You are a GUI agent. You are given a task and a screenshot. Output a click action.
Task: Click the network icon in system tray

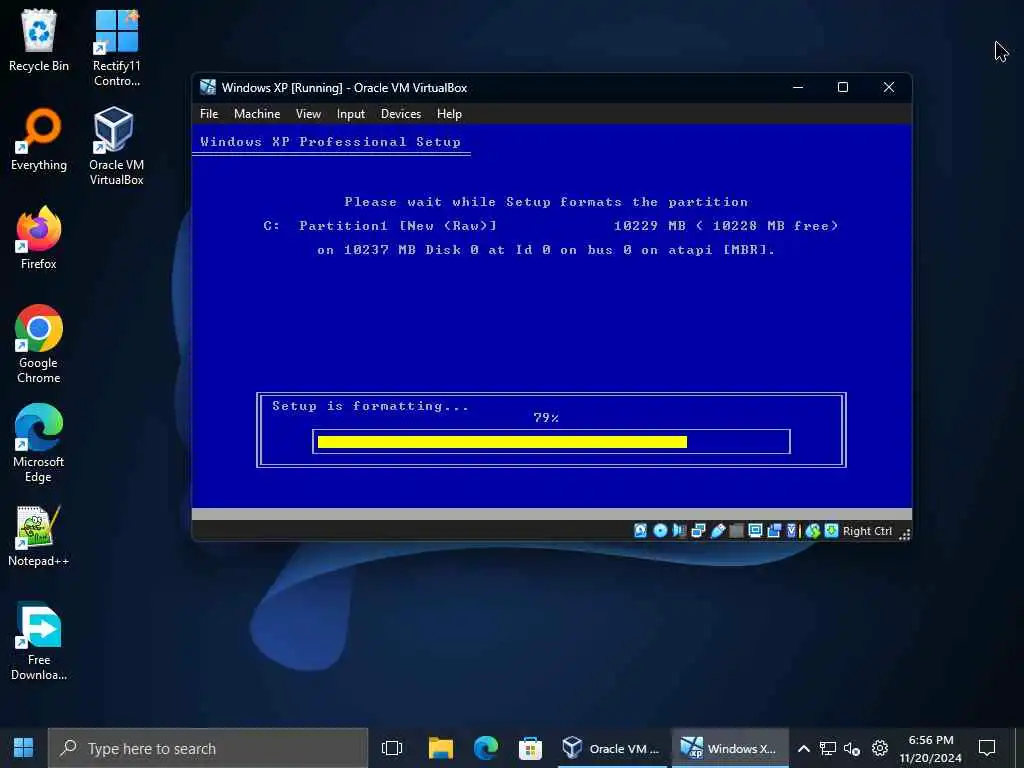[x=827, y=748]
